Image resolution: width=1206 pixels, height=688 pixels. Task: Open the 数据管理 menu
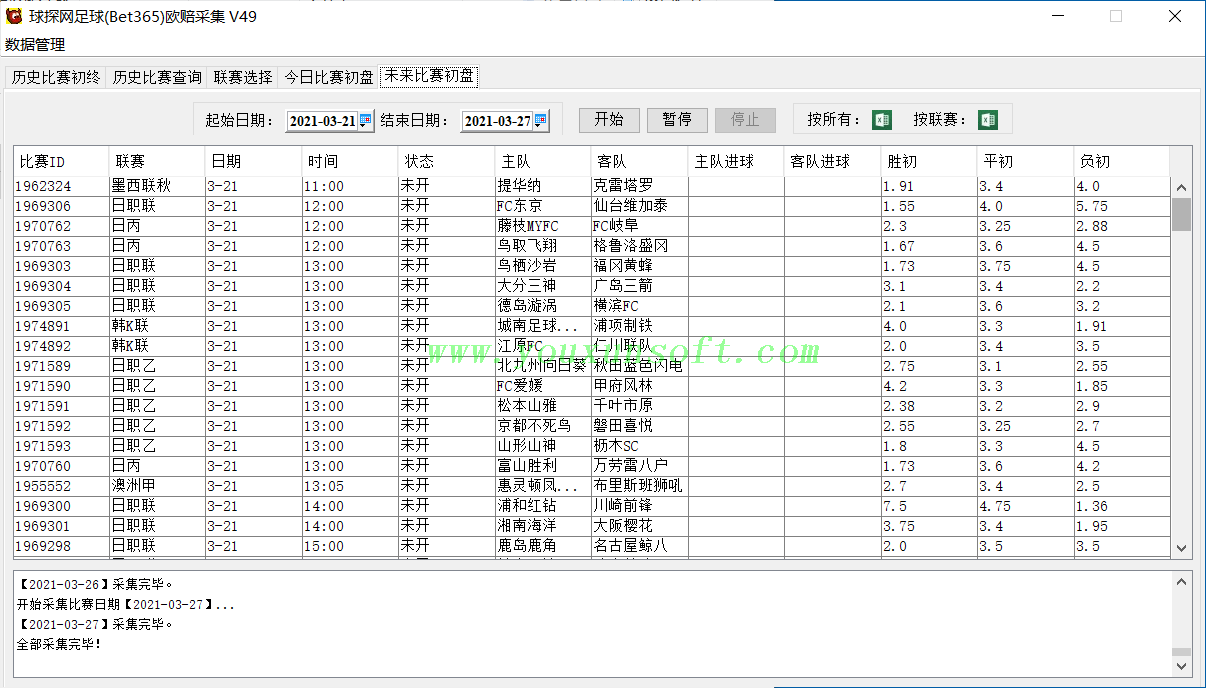coord(35,45)
